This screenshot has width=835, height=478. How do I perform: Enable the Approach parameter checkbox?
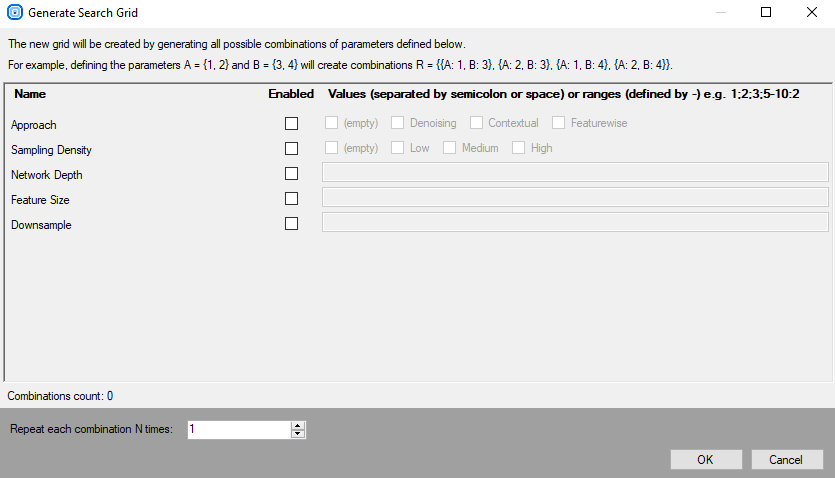(291, 124)
